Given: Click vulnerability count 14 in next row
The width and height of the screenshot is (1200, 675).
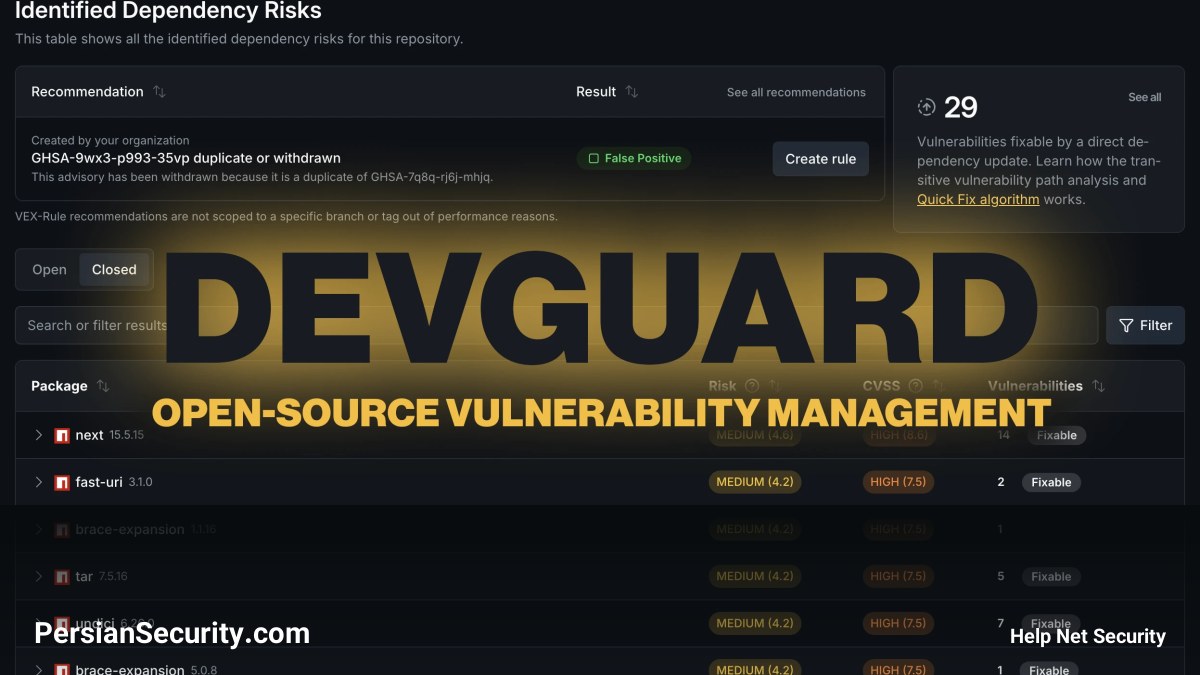Looking at the screenshot, I should (x=1004, y=435).
